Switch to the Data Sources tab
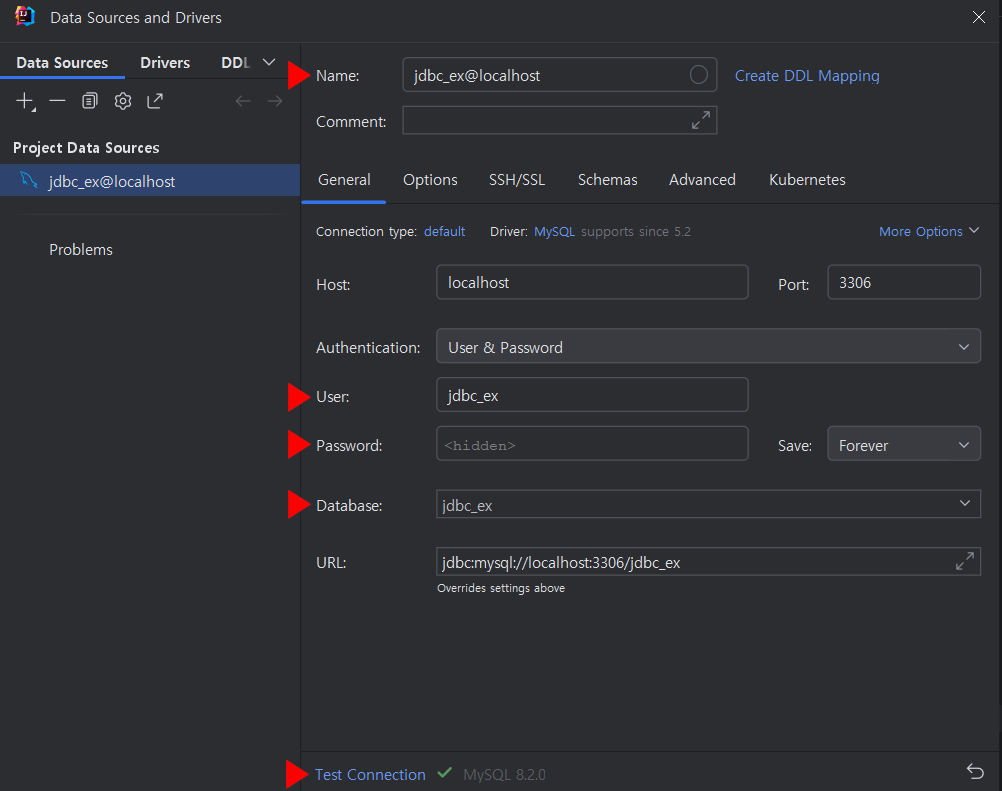Image resolution: width=1002 pixels, height=791 pixels. [62, 63]
